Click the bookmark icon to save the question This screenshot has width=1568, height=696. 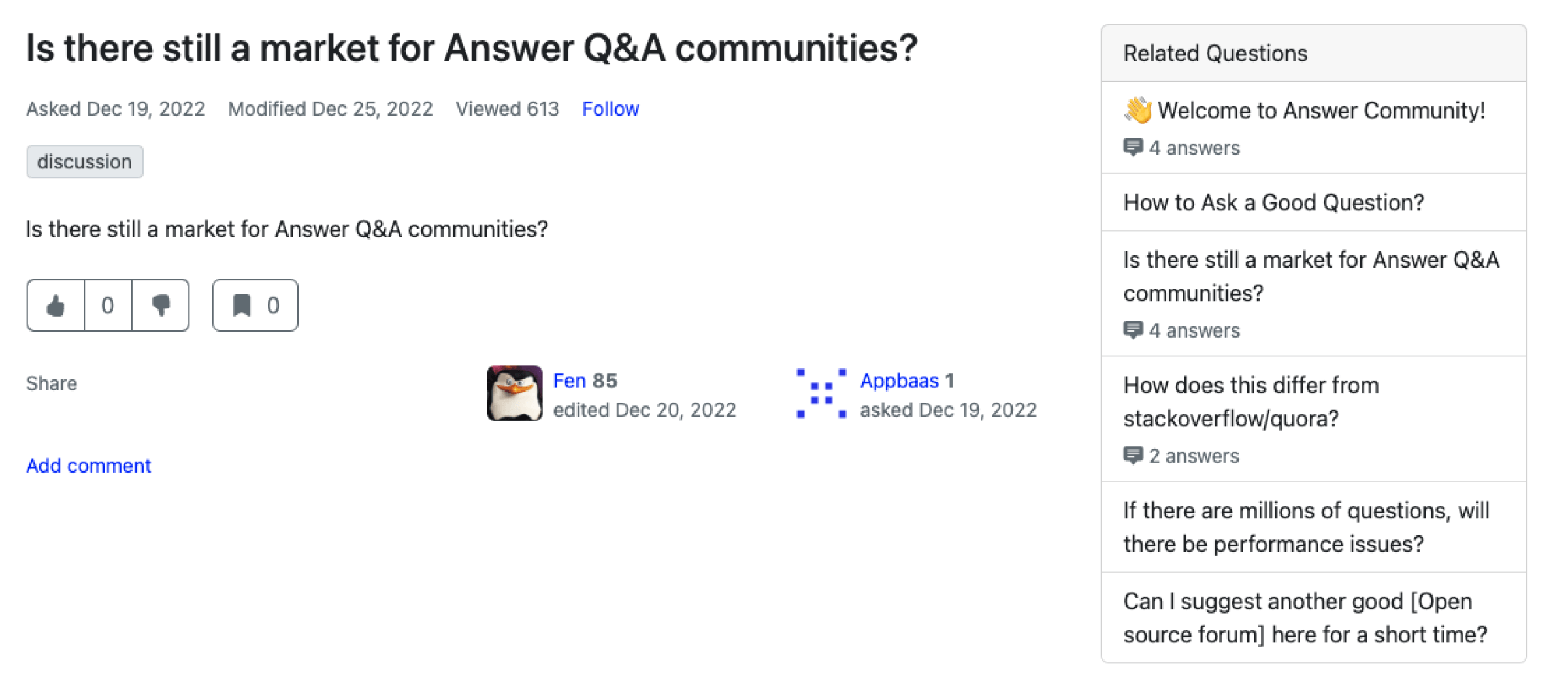click(x=241, y=305)
